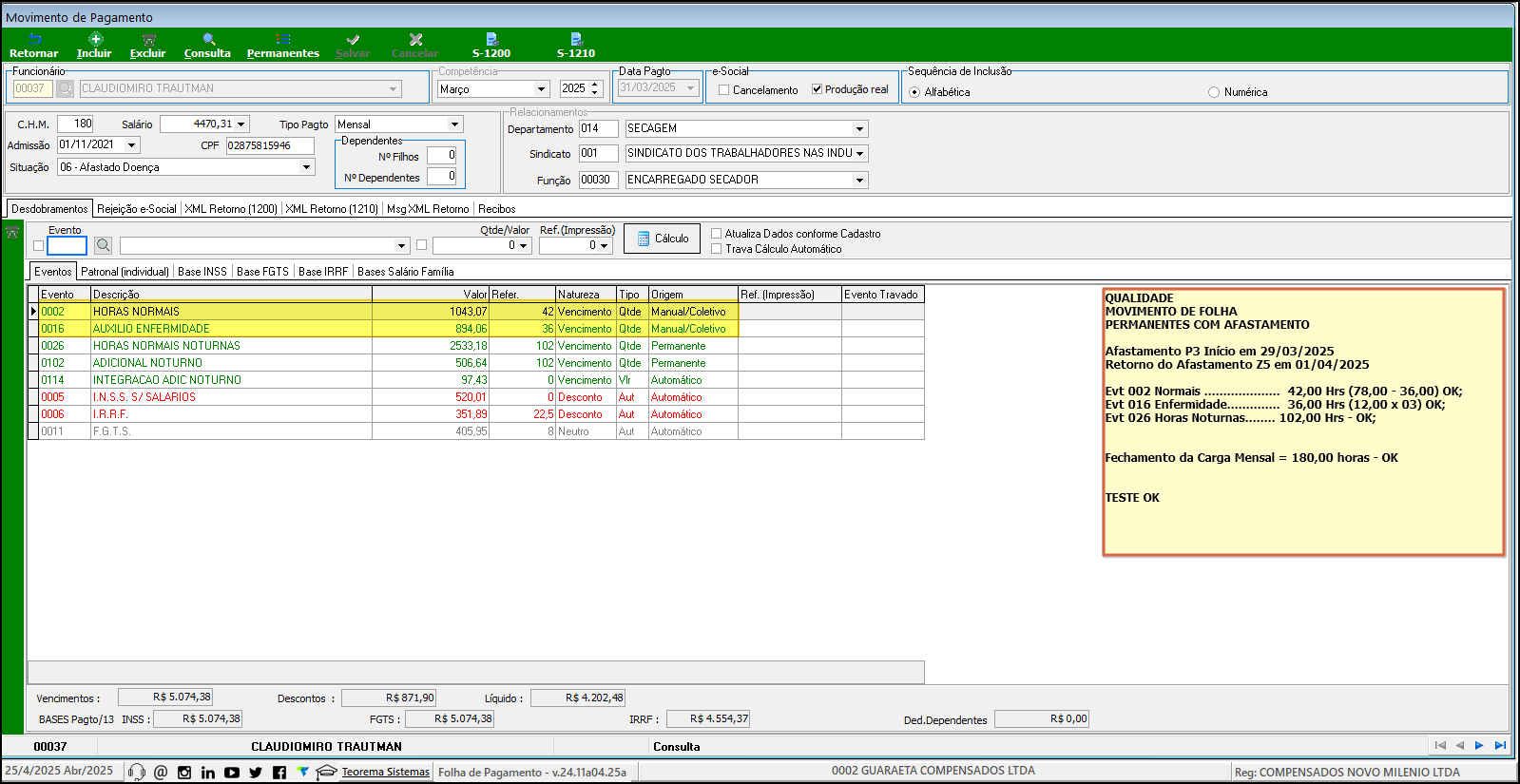Switch to Rejeição e-Social tab
The height and width of the screenshot is (784, 1520).
point(137,209)
